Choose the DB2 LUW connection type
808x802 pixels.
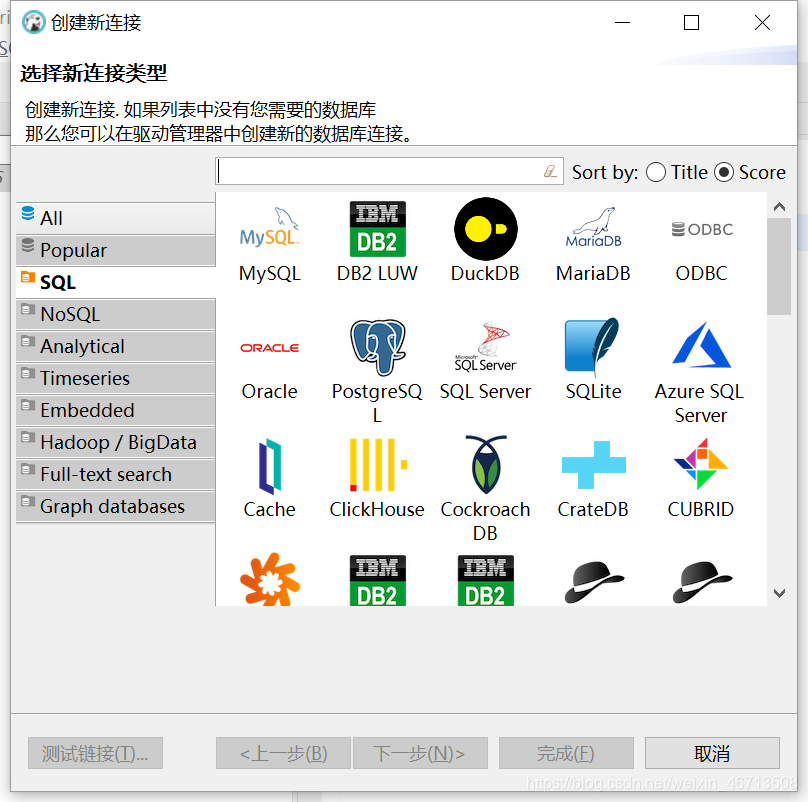coord(377,229)
